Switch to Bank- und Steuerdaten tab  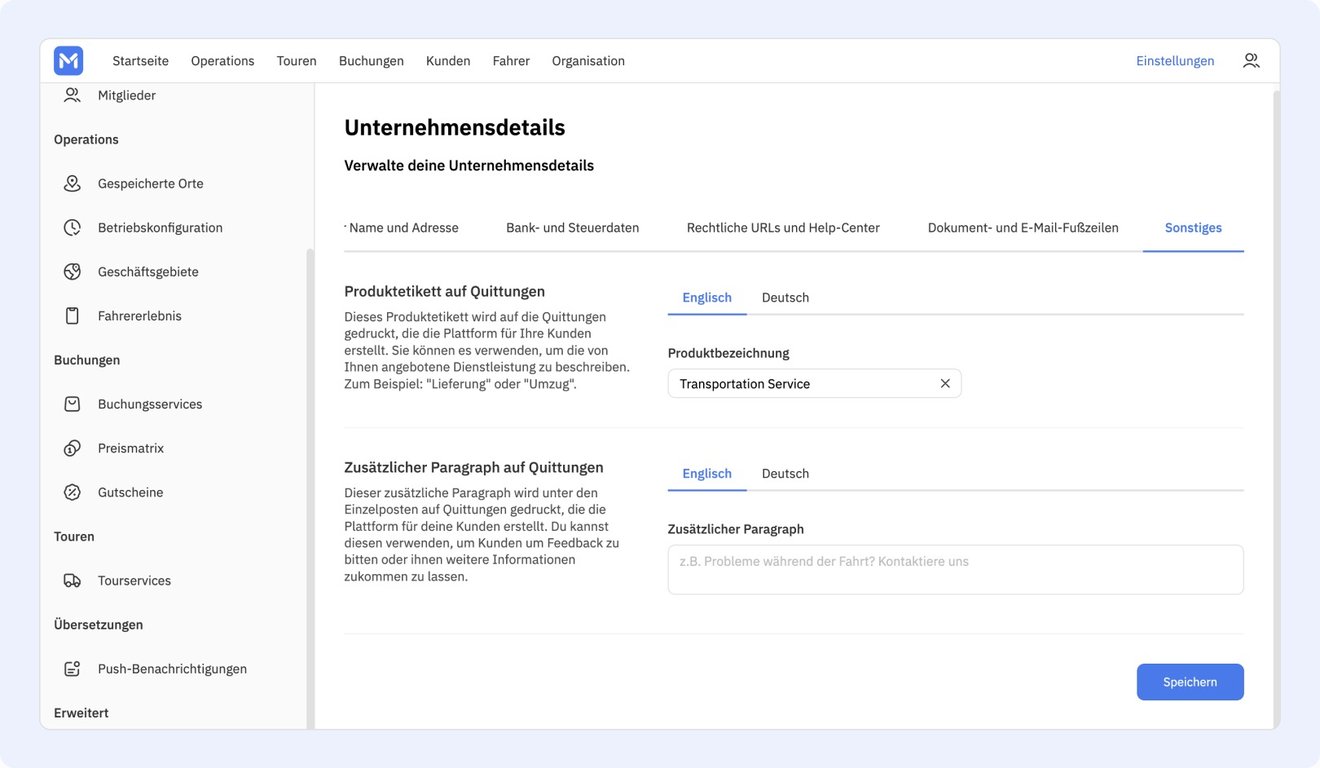click(x=572, y=228)
